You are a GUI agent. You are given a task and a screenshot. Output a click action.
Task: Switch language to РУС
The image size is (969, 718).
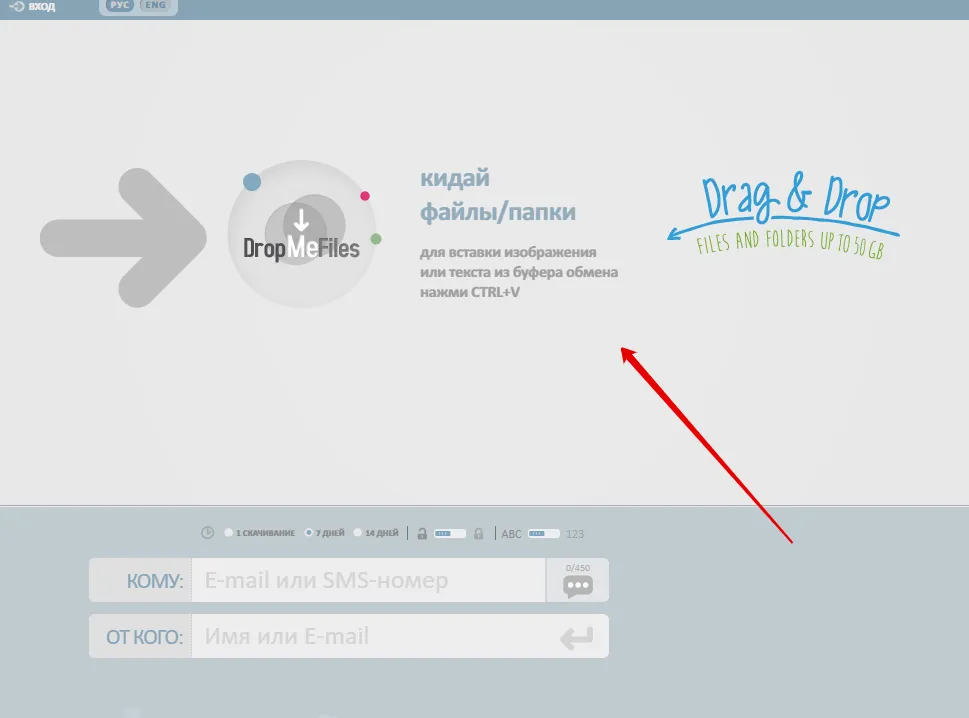tap(119, 6)
